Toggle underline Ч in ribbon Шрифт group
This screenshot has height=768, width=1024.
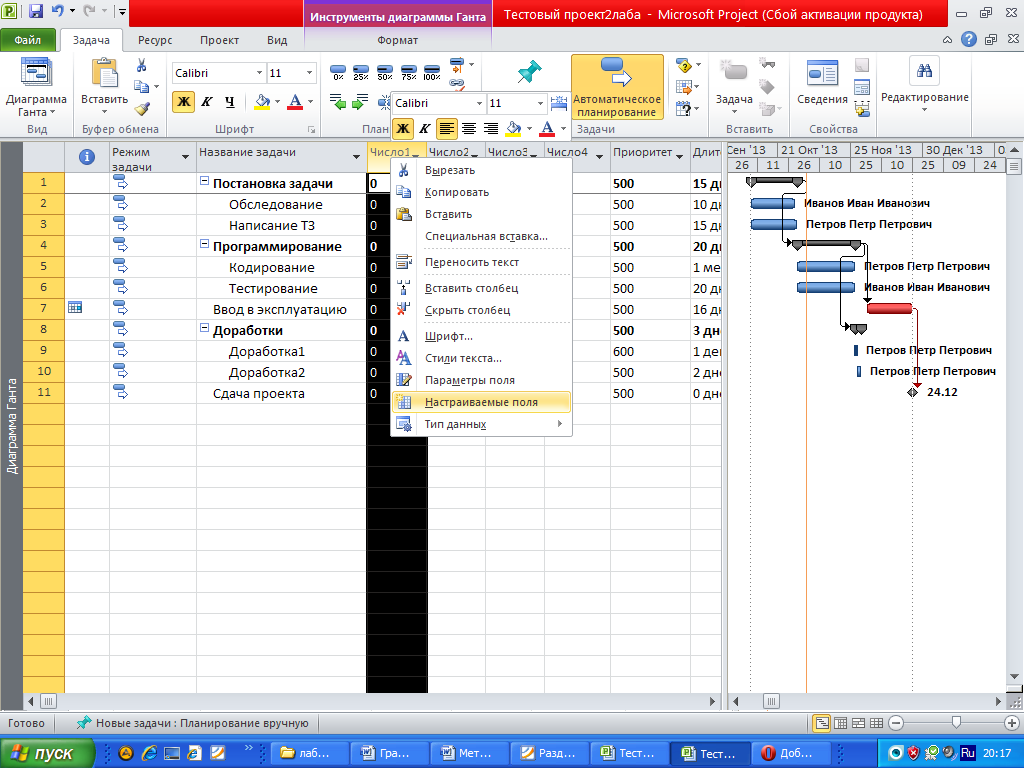[229, 102]
